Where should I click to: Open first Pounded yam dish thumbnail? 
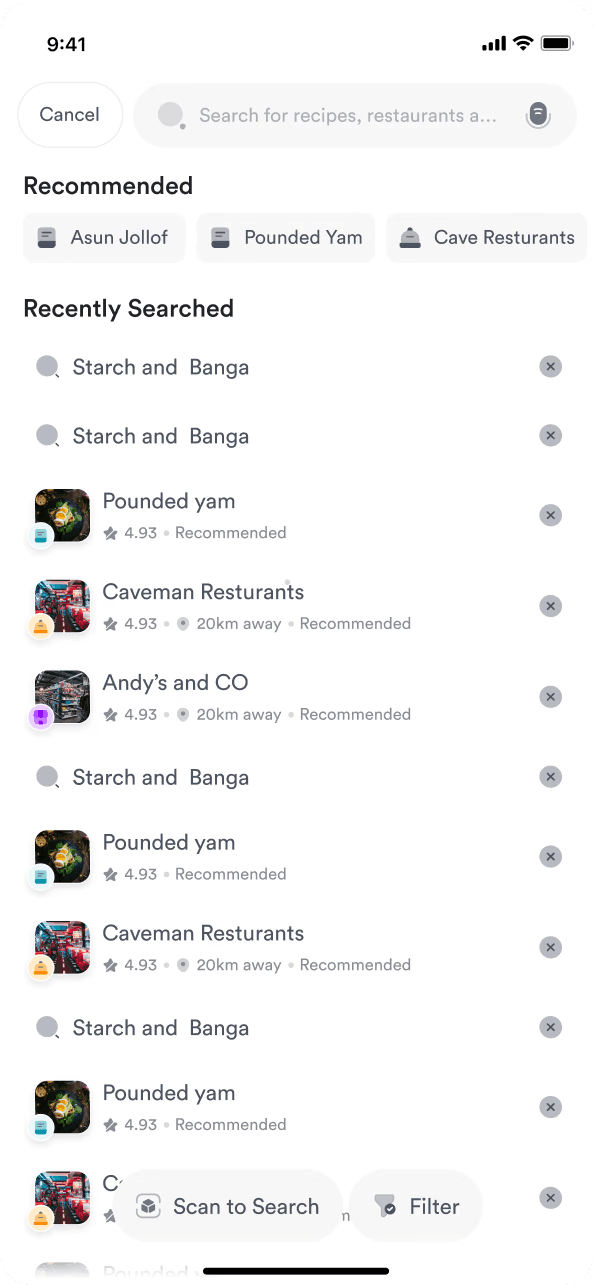pyautogui.click(x=62, y=515)
